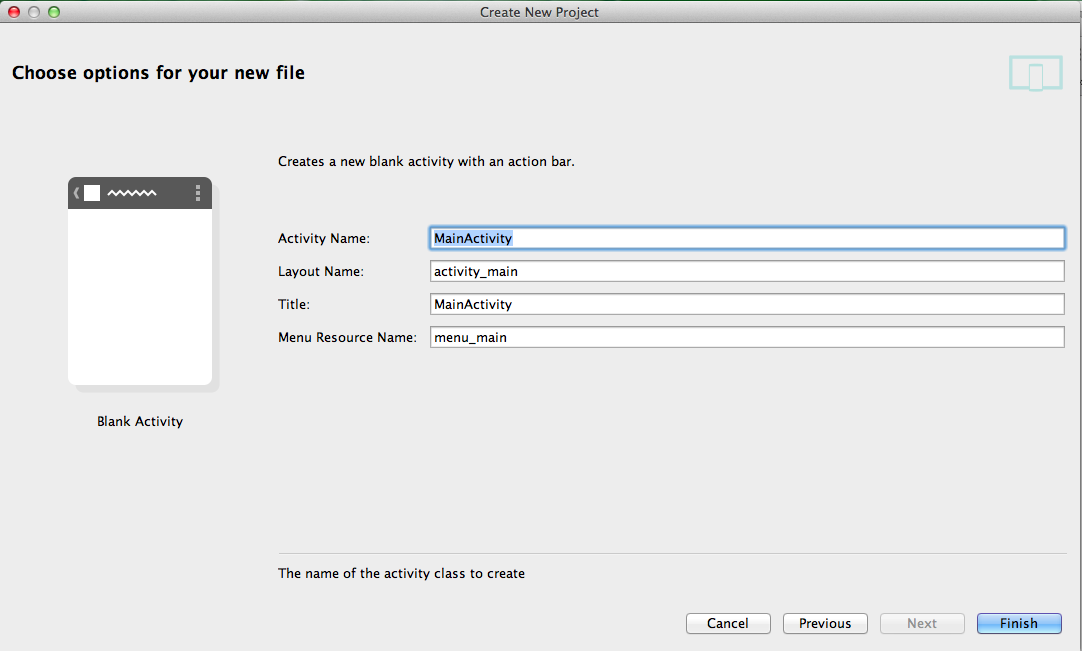The height and width of the screenshot is (651, 1082).
Task: Select the Blank Activity preview thumbnail
Action: (140, 281)
